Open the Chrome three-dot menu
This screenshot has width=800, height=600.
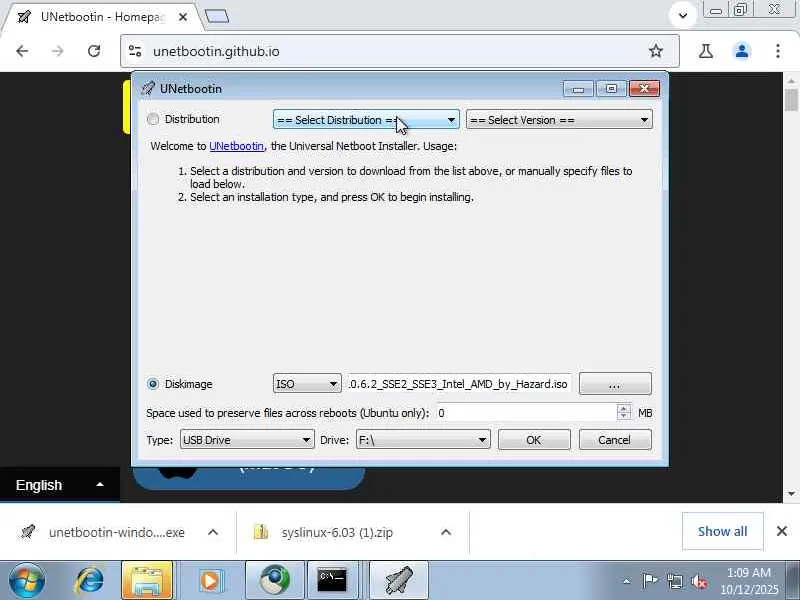click(x=778, y=51)
